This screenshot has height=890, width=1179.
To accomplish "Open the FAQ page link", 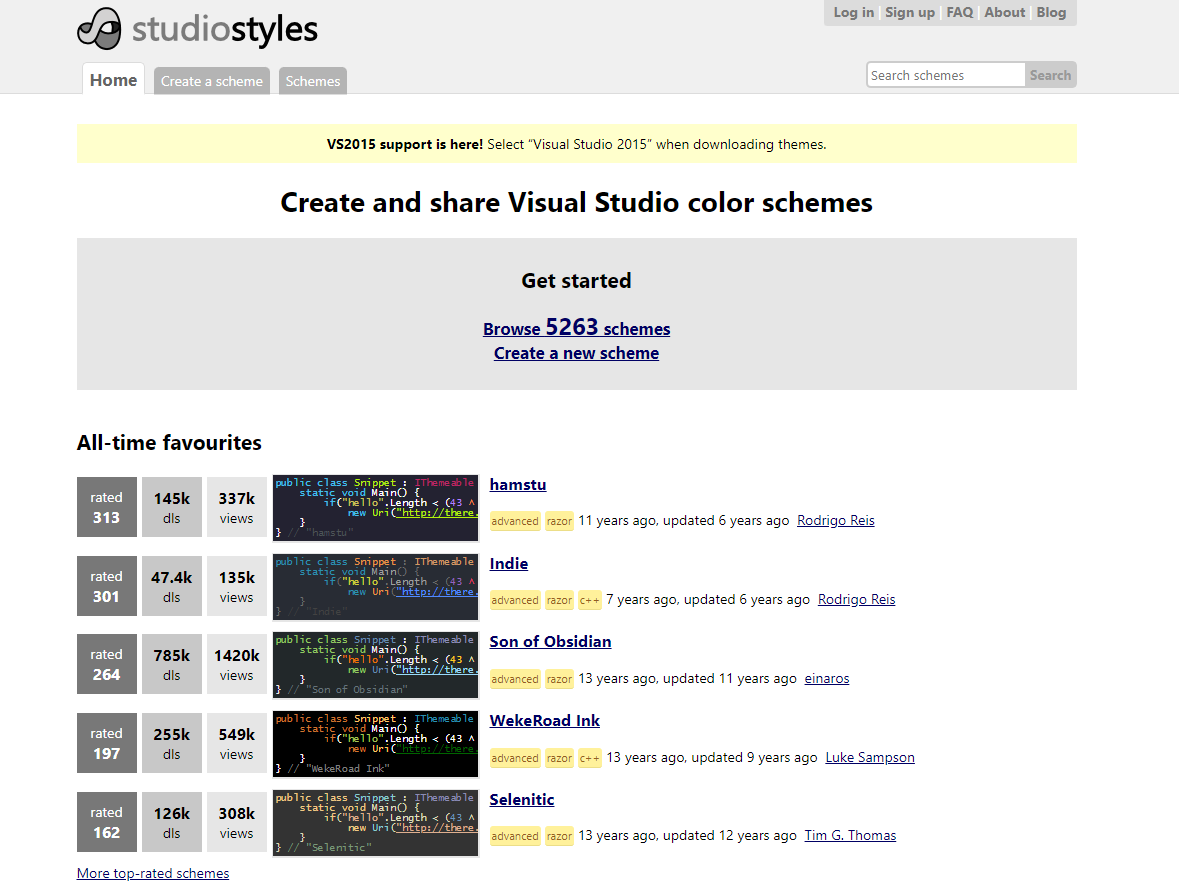I will click(x=959, y=12).
